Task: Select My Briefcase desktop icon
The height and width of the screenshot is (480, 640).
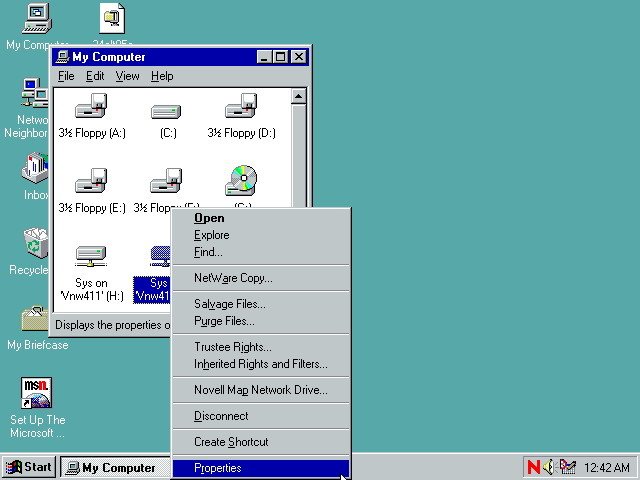Action: [36, 318]
